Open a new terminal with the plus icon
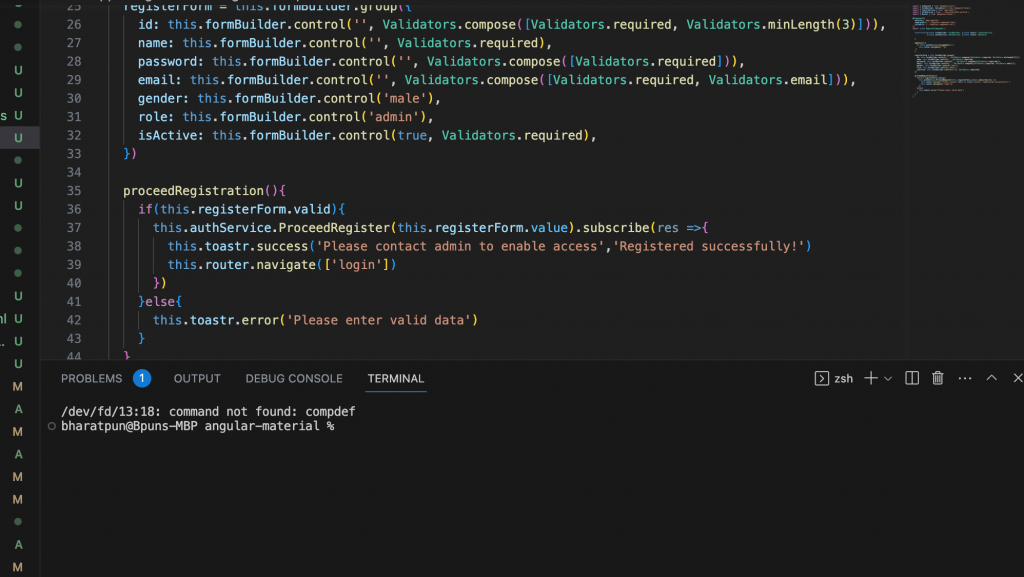The width and height of the screenshot is (1024, 577). coord(871,378)
